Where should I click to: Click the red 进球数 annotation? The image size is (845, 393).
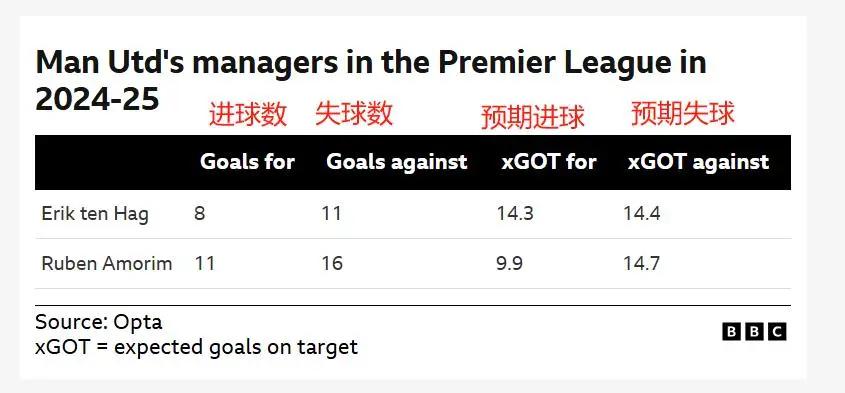point(248,115)
